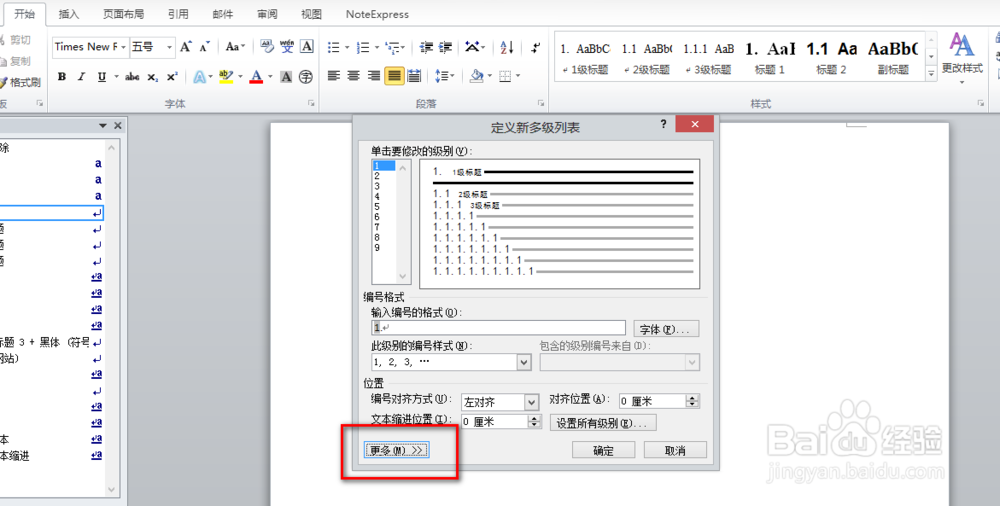Increase paragraph indent
1000x506 pixels.
coord(446,47)
